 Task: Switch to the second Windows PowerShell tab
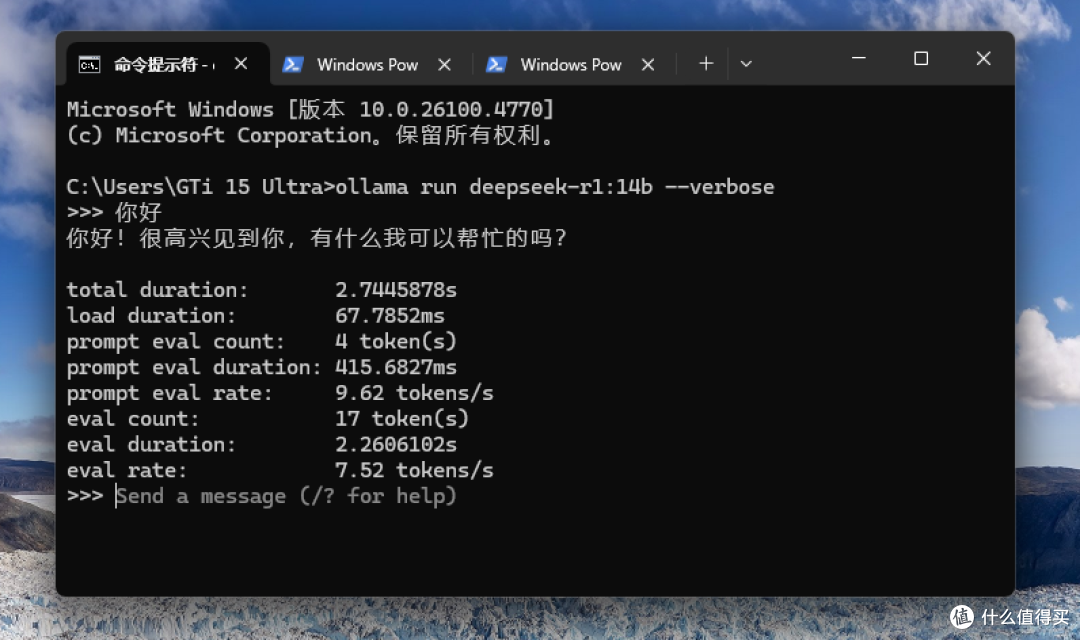click(571, 65)
